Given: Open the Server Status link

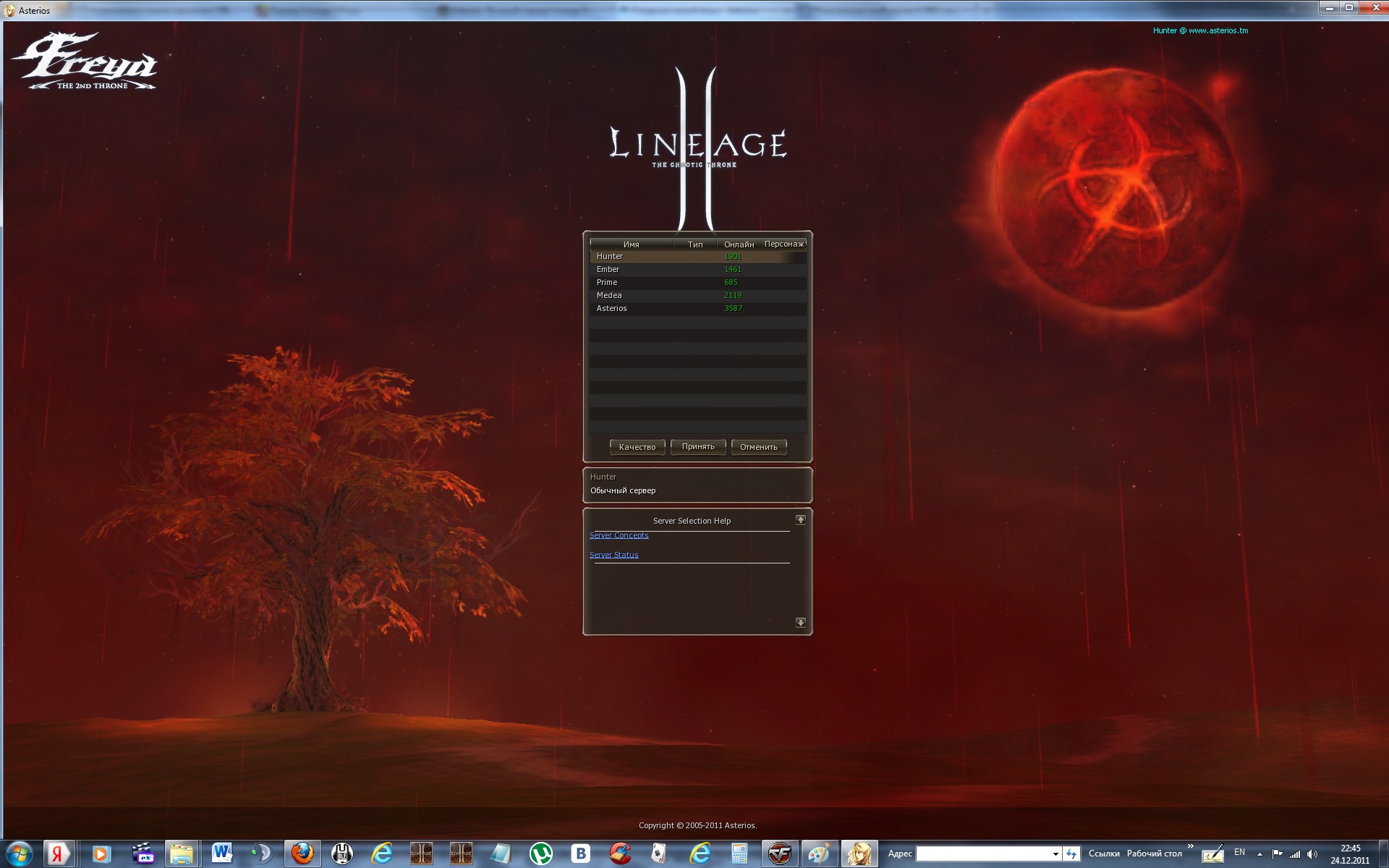Looking at the screenshot, I should click(613, 555).
